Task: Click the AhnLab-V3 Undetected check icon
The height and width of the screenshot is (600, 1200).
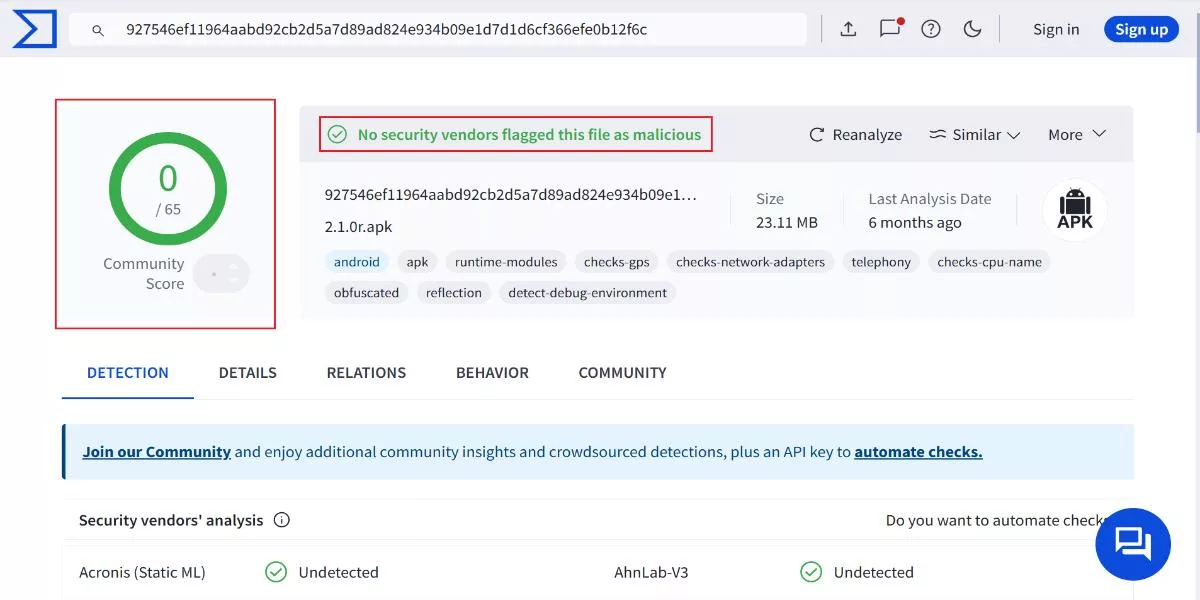Action: 811,572
